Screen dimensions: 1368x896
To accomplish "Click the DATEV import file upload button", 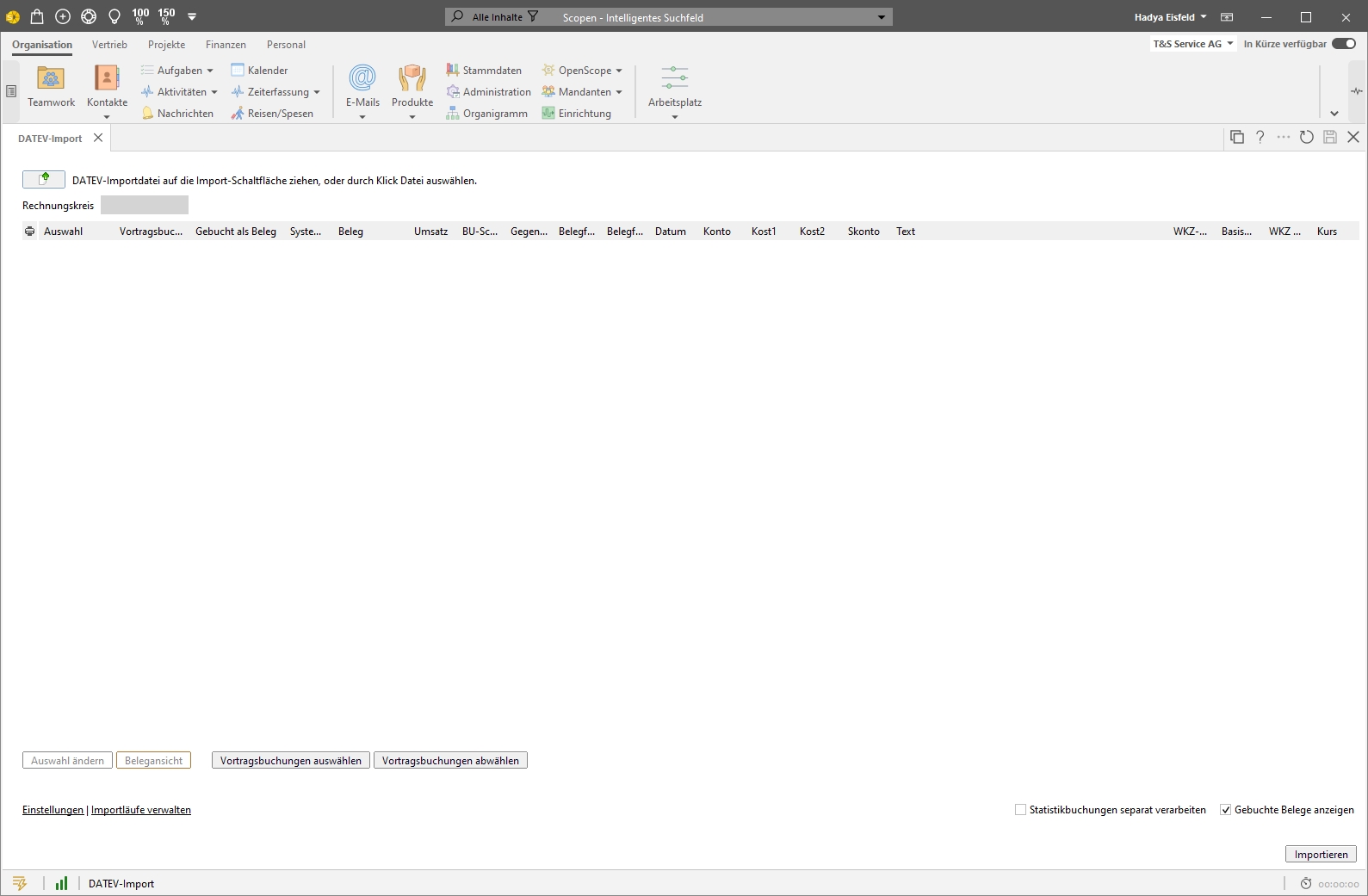I will pyautogui.click(x=44, y=179).
